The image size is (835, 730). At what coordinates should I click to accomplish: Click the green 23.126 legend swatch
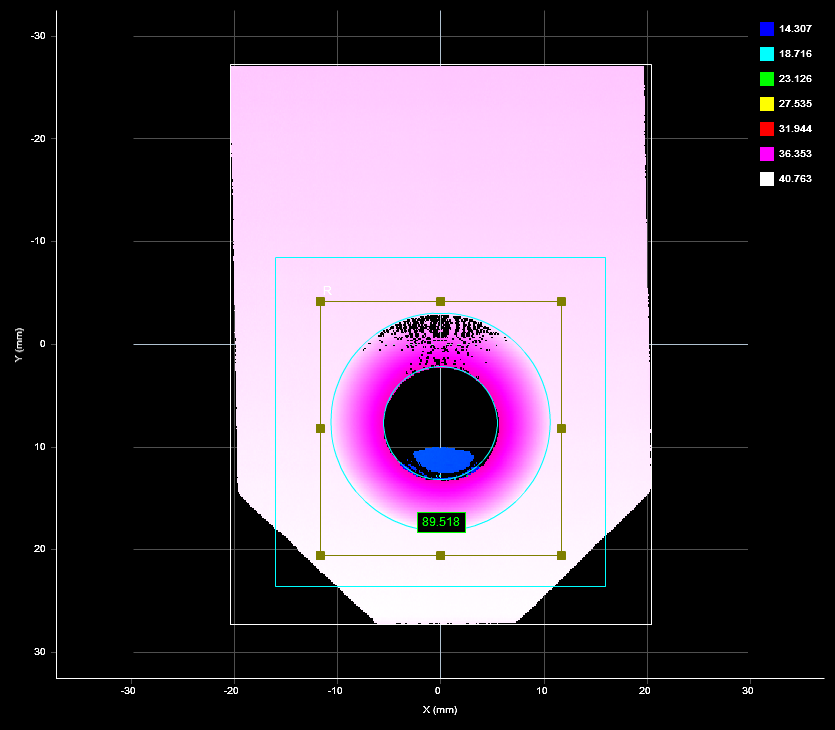767,79
